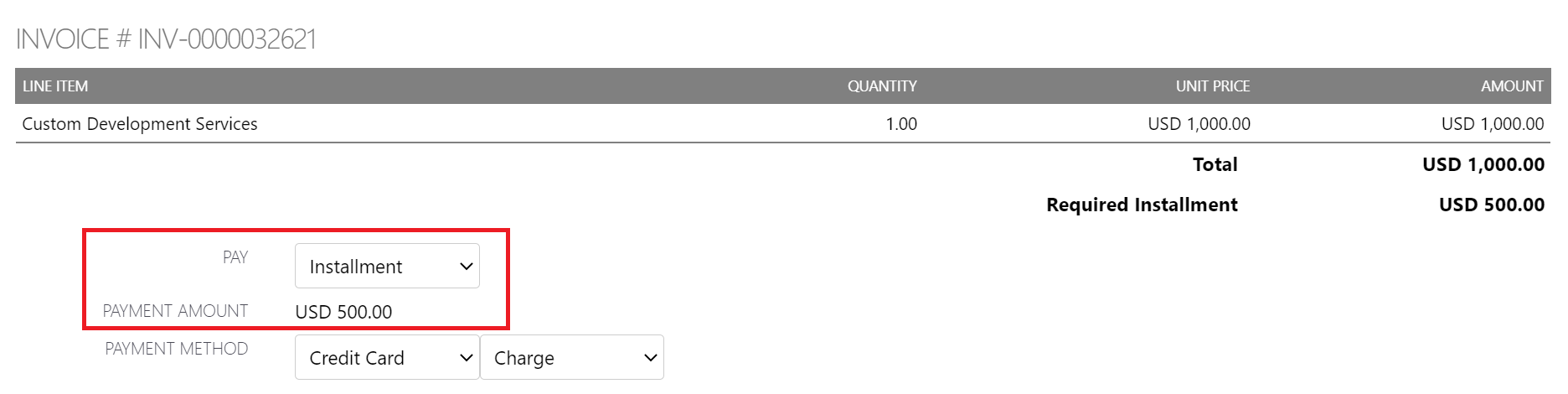The height and width of the screenshot is (394, 1568).
Task: Select the bold Total value USD 1,000.00
Action: [1483, 164]
